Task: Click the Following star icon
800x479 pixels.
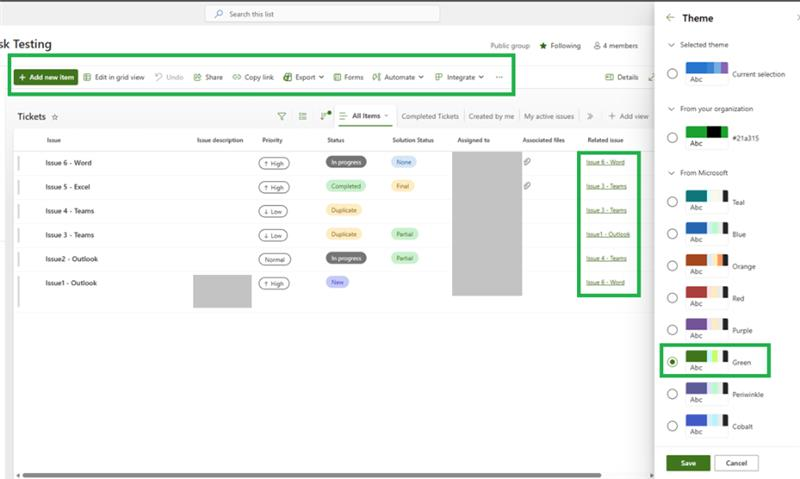Action: pos(543,45)
